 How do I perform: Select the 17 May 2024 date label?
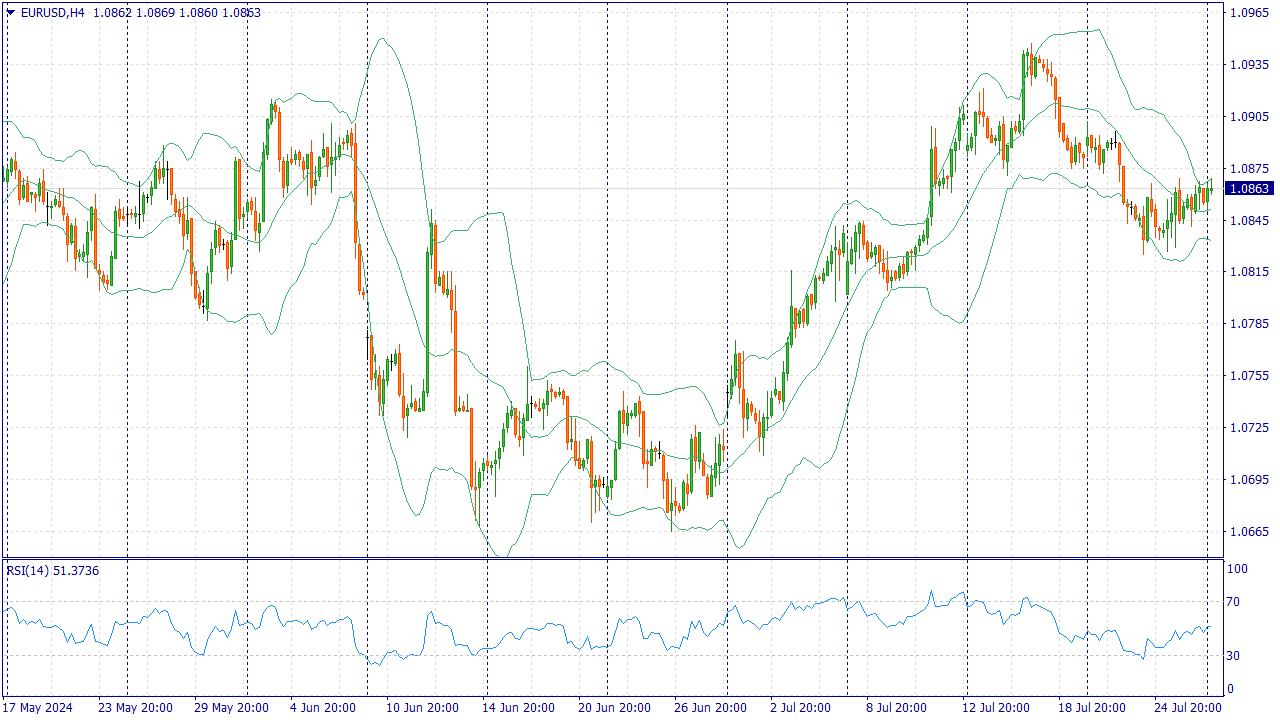pos(40,708)
